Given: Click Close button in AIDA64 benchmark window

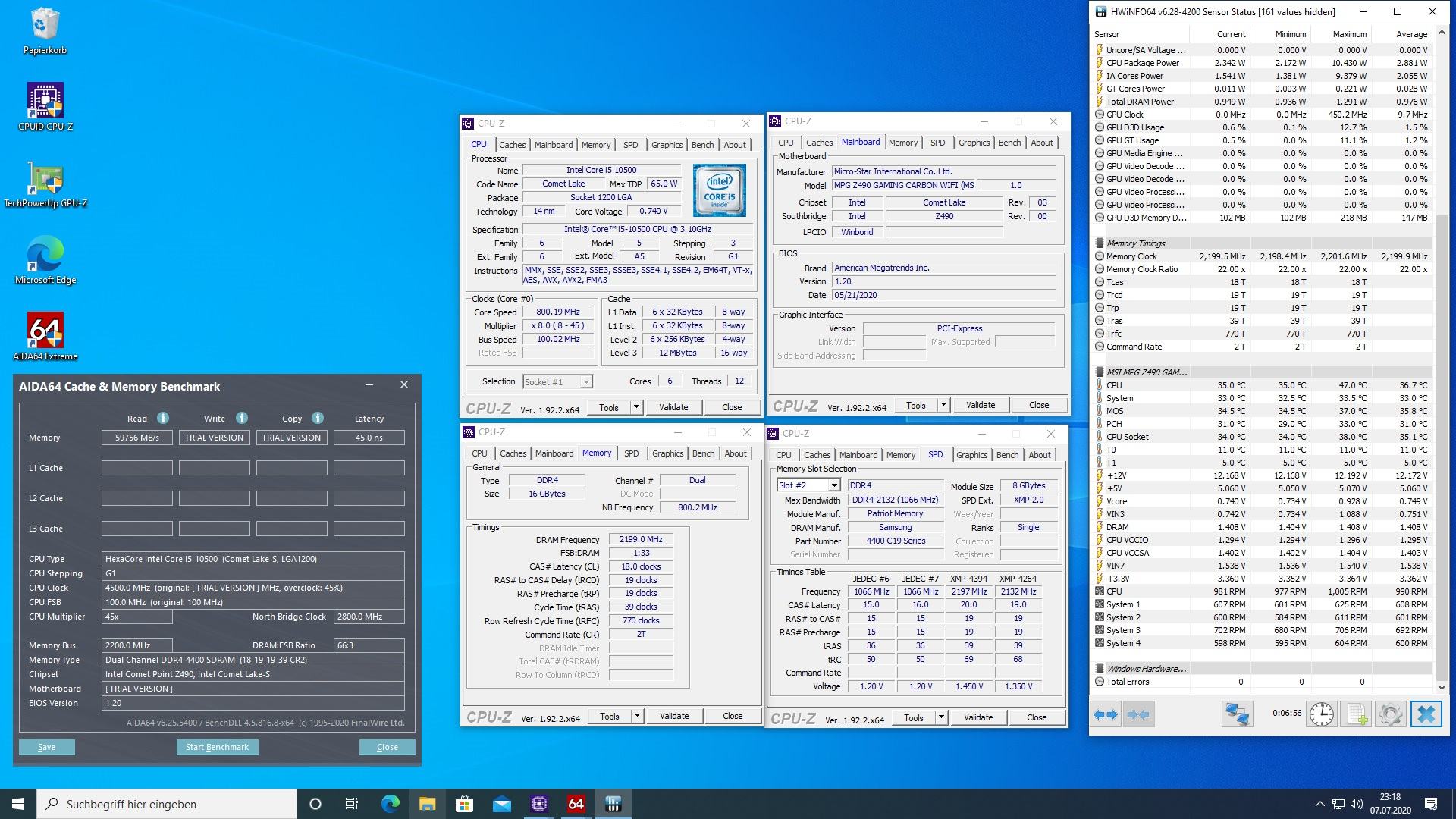Looking at the screenshot, I should click(x=388, y=747).
